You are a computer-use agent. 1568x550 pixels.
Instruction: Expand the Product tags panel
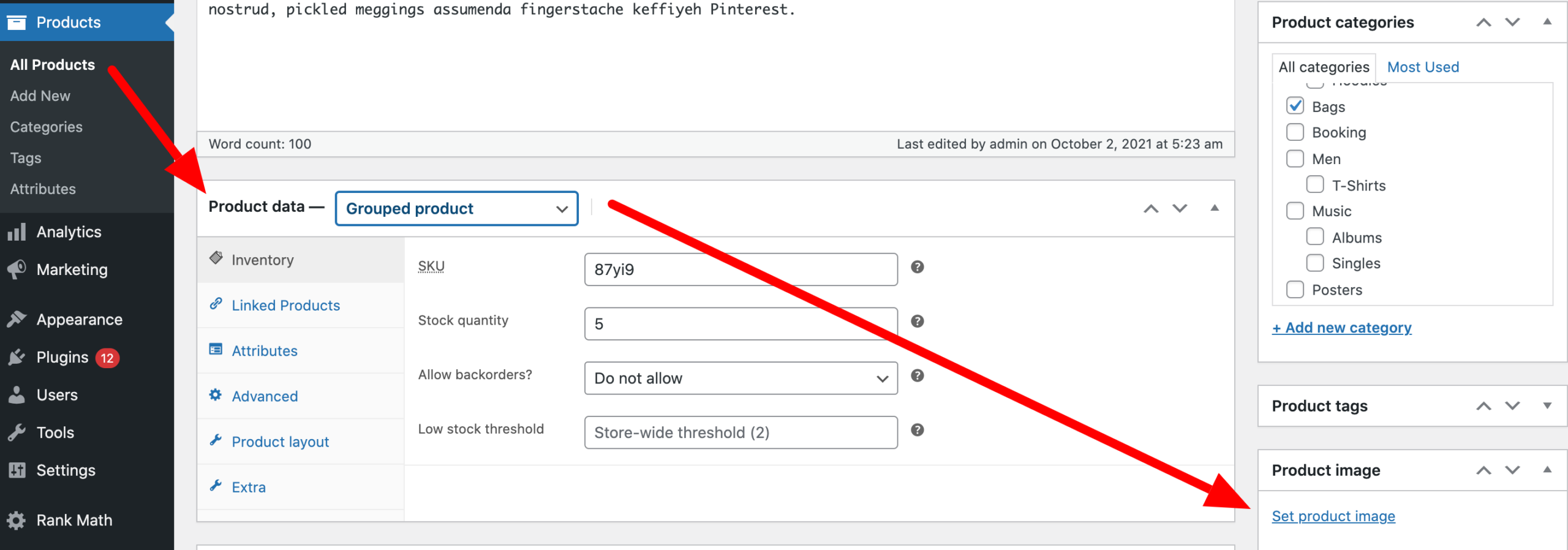point(1547,405)
